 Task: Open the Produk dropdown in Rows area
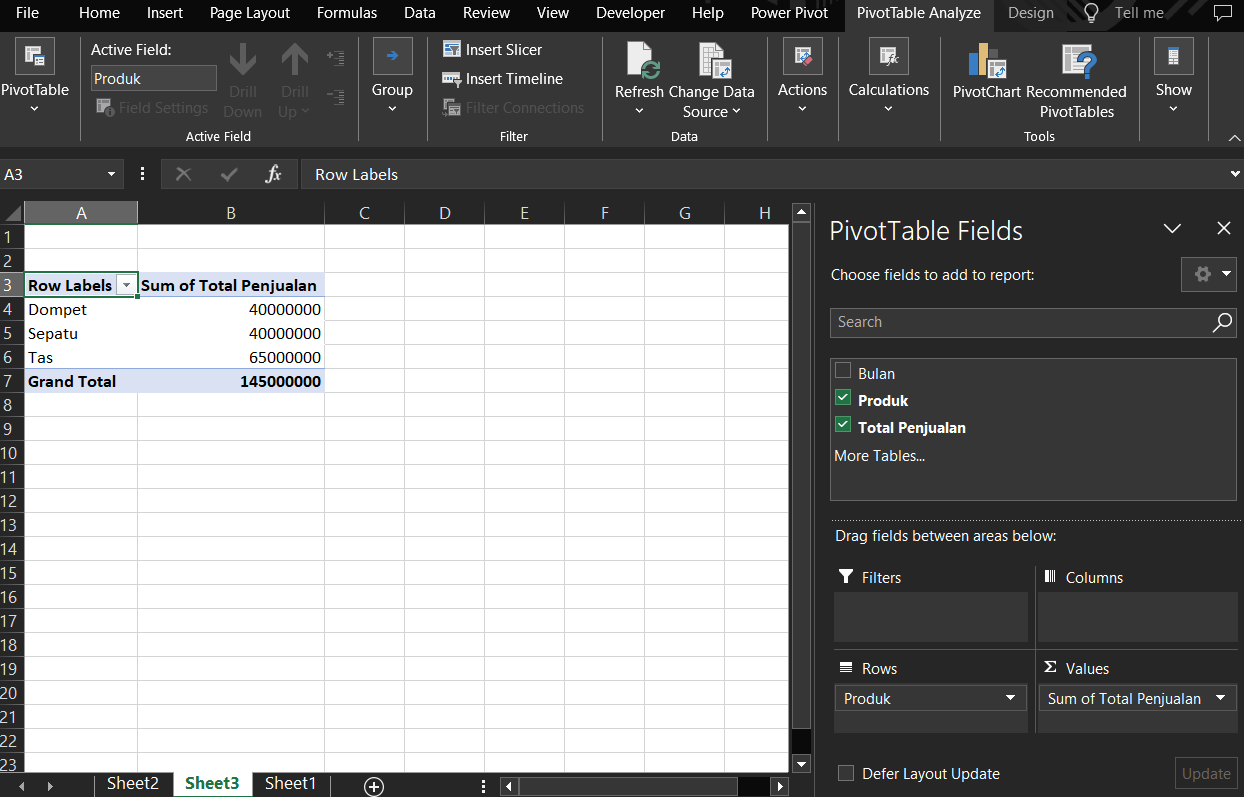(x=1011, y=698)
